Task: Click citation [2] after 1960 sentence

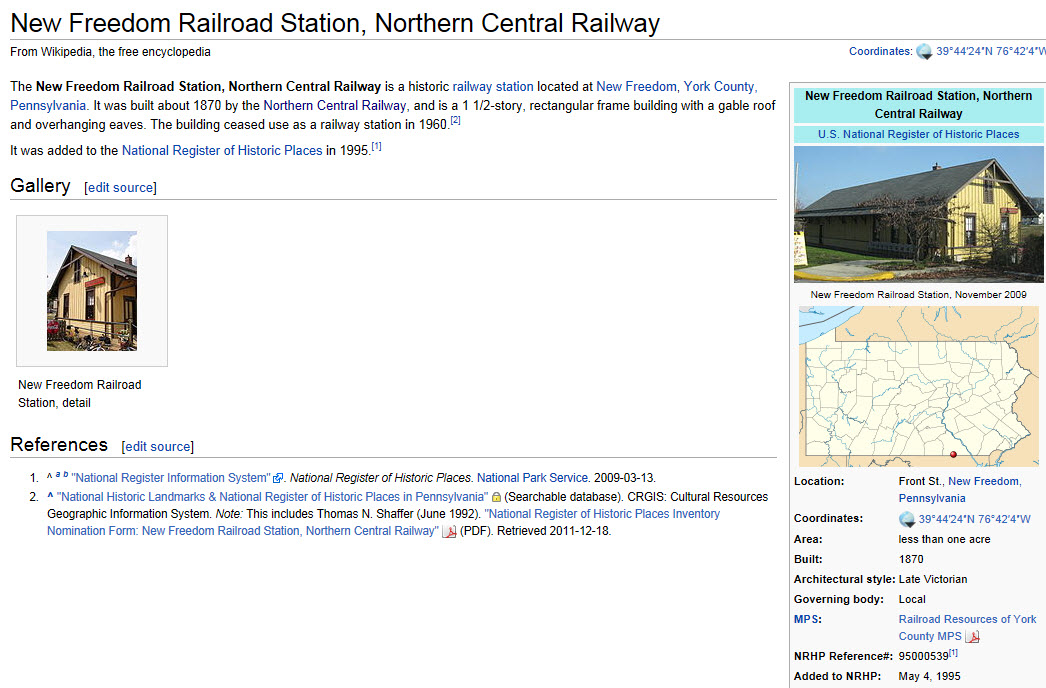Action: pos(455,121)
